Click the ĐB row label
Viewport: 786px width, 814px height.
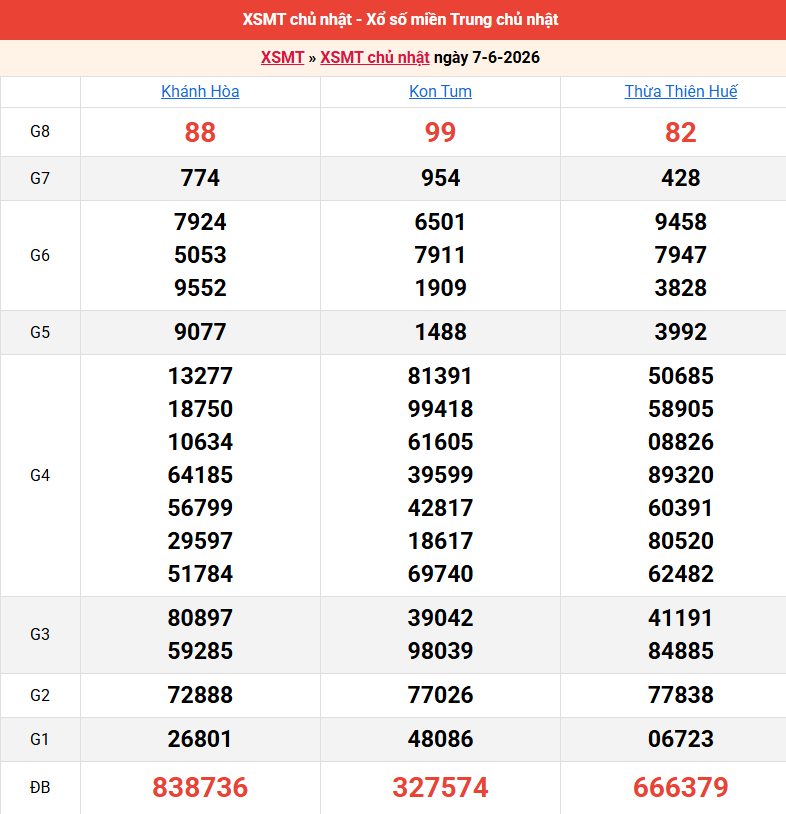[40, 788]
